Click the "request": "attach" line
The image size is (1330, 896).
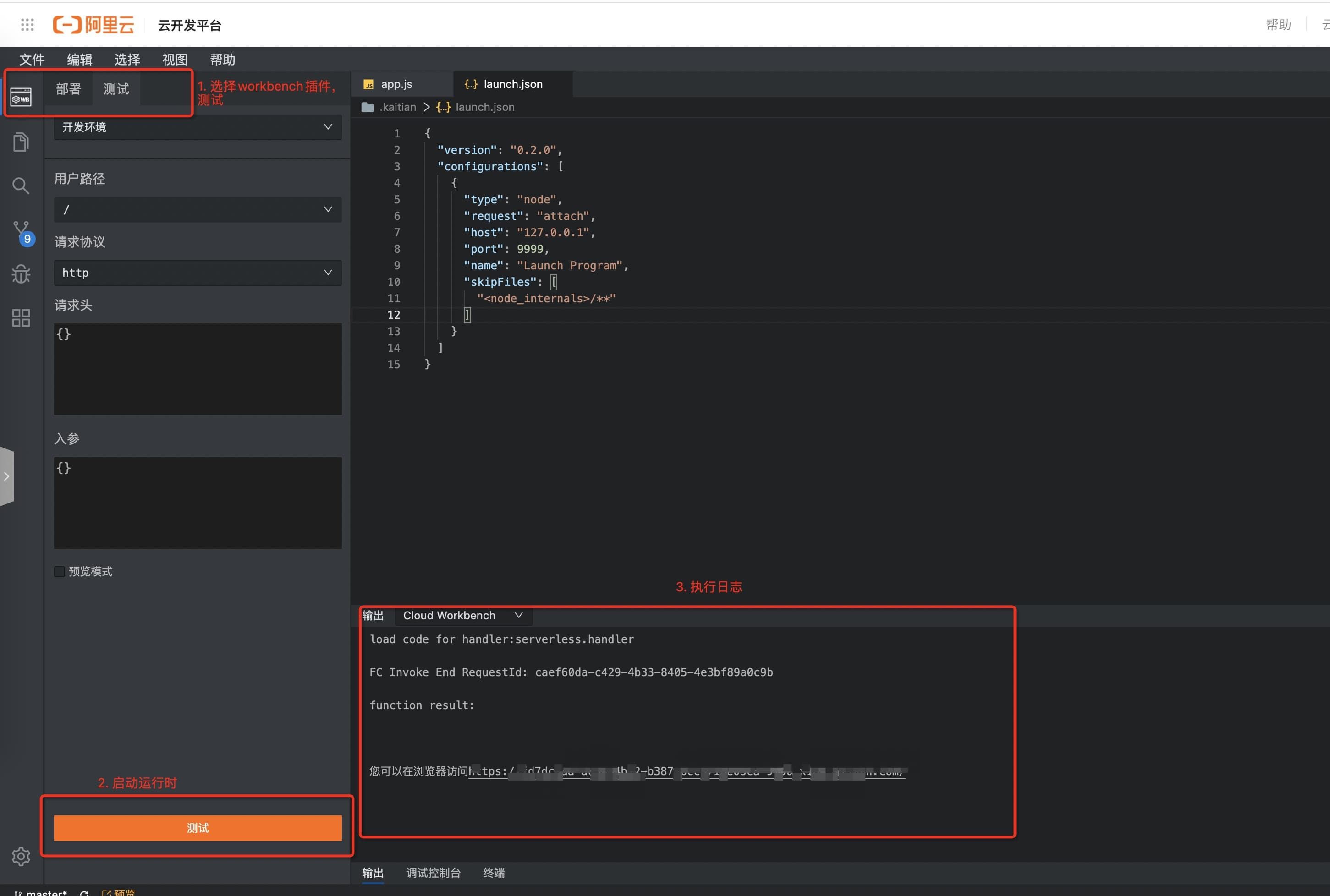pyautogui.click(x=530, y=216)
